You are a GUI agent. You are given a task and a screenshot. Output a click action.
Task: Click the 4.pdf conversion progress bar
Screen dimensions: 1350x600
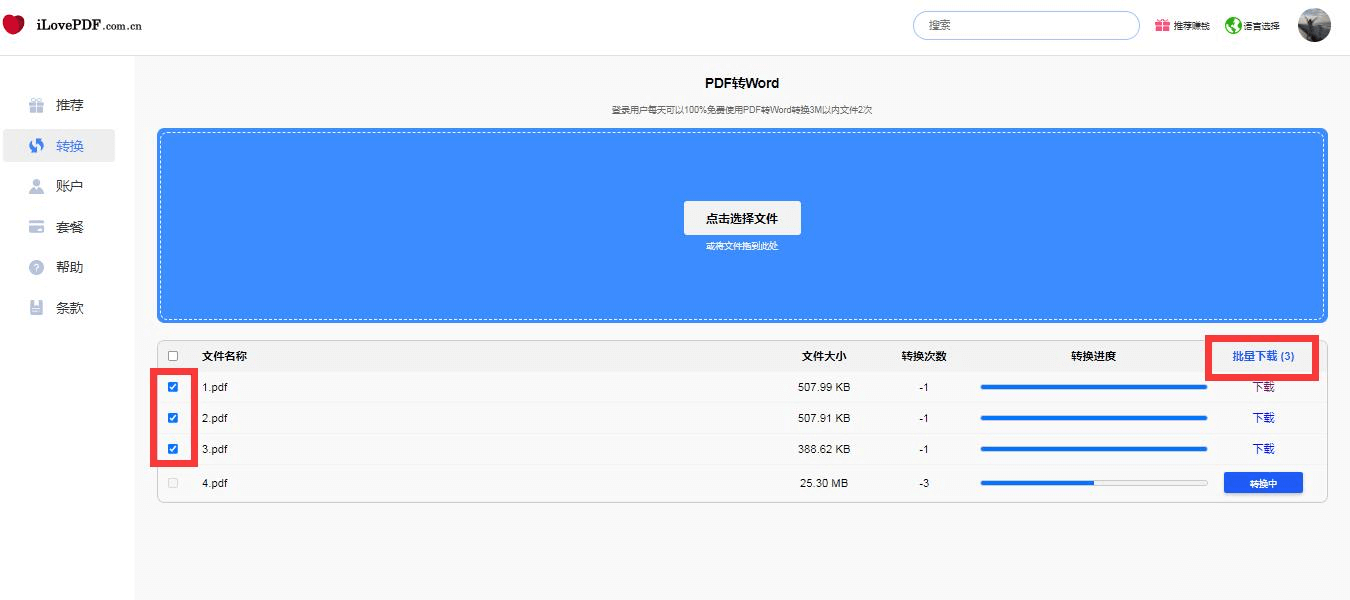1094,483
